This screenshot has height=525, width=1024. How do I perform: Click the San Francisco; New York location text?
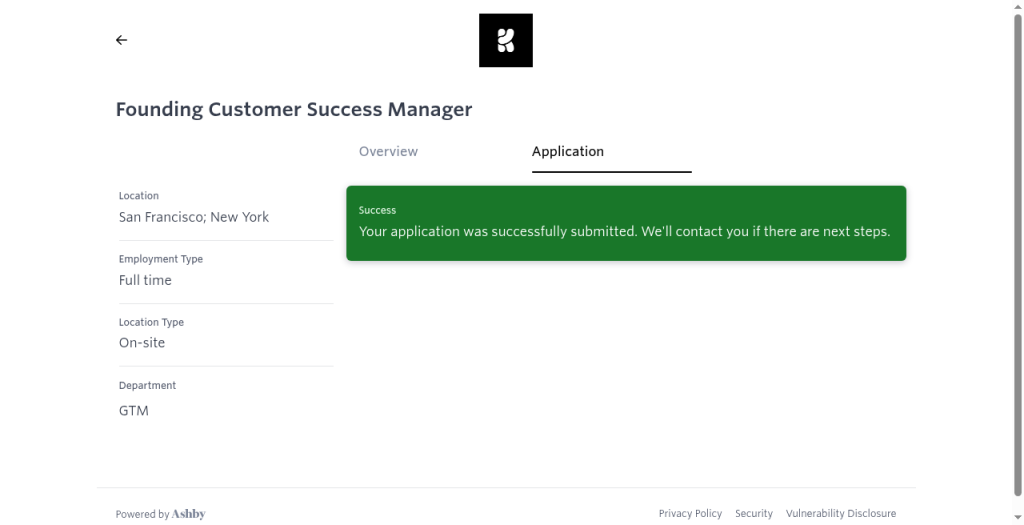[194, 217]
